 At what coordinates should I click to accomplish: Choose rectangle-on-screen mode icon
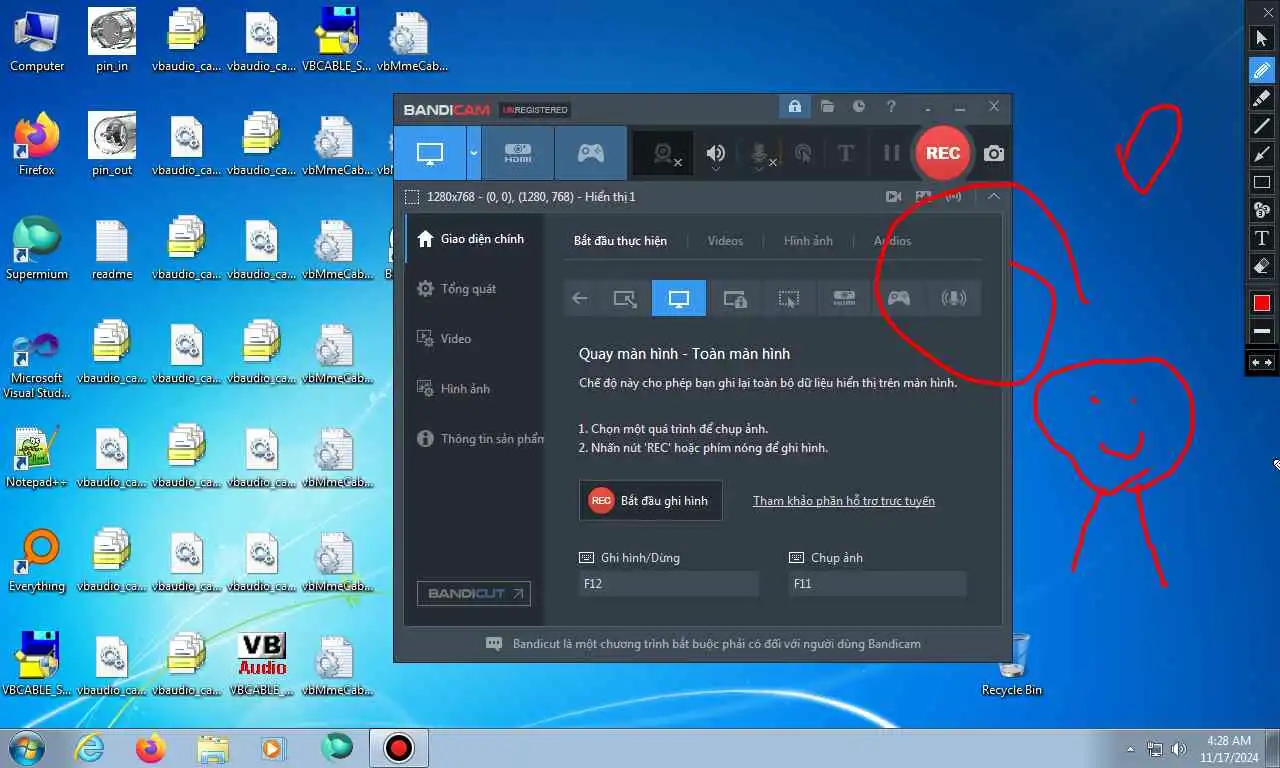[625, 298]
